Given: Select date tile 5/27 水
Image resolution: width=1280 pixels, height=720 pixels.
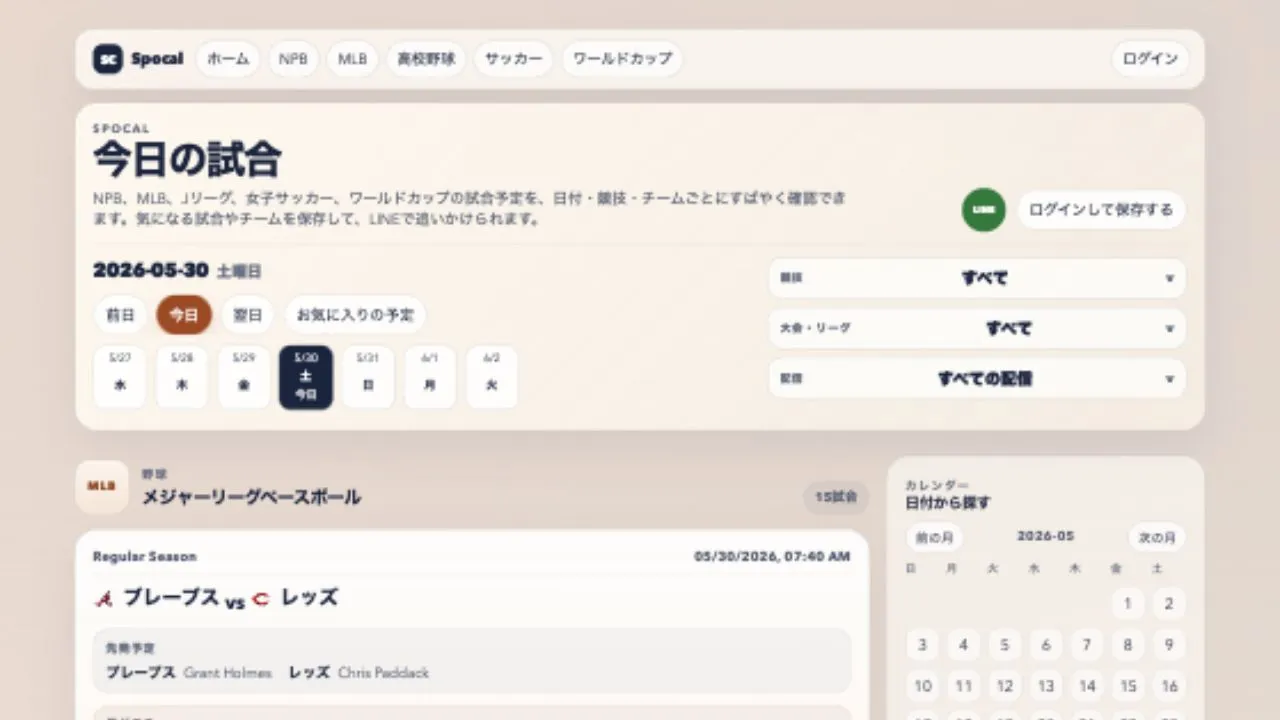Looking at the screenshot, I should pyautogui.click(x=120, y=377).
